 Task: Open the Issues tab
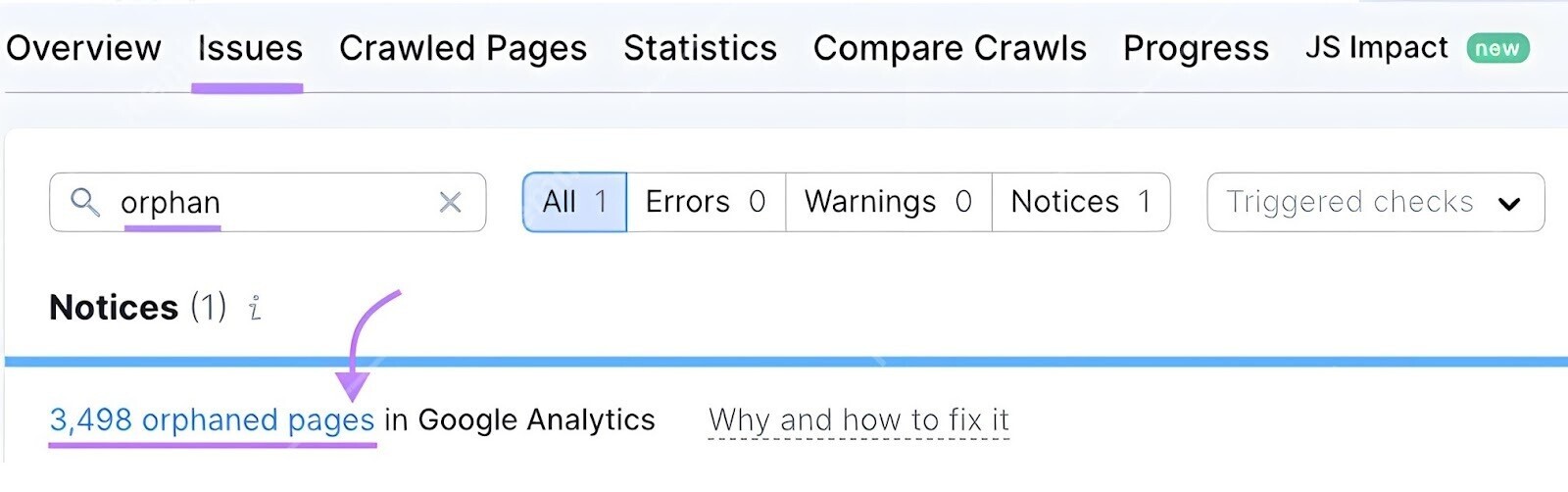click(250, 48)
